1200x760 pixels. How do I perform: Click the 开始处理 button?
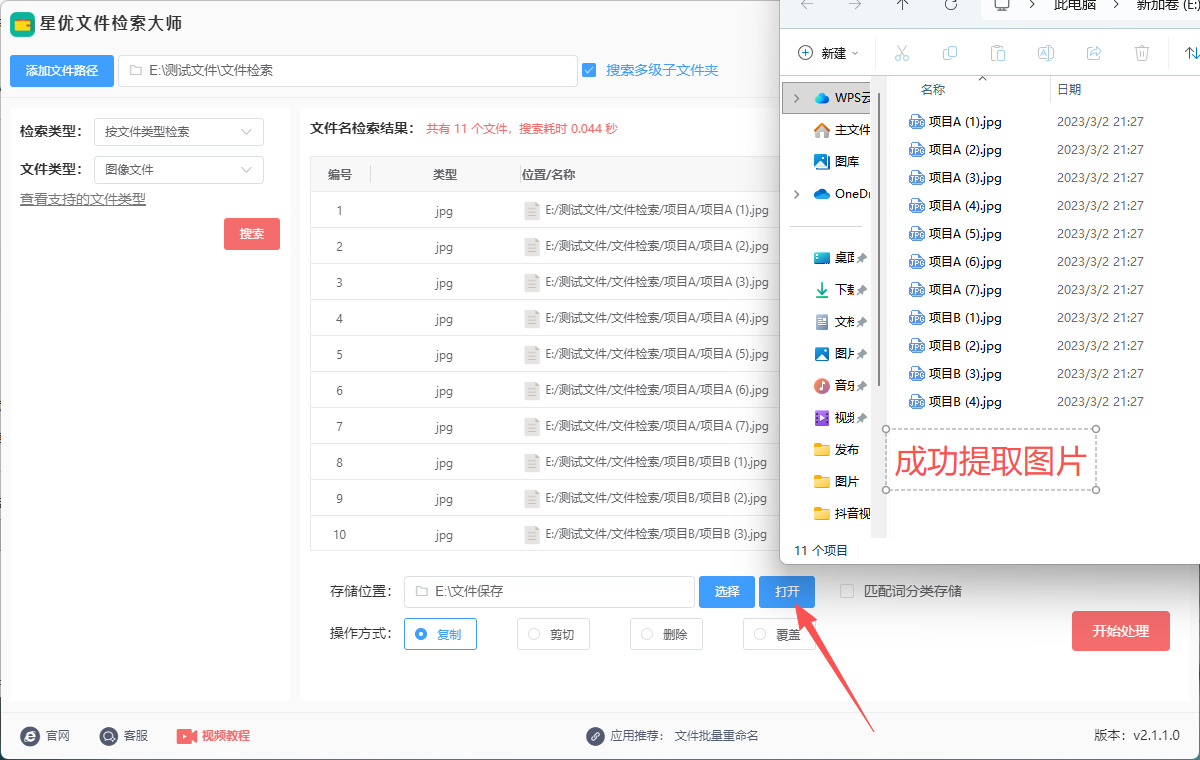click(x=1120, y=631)
